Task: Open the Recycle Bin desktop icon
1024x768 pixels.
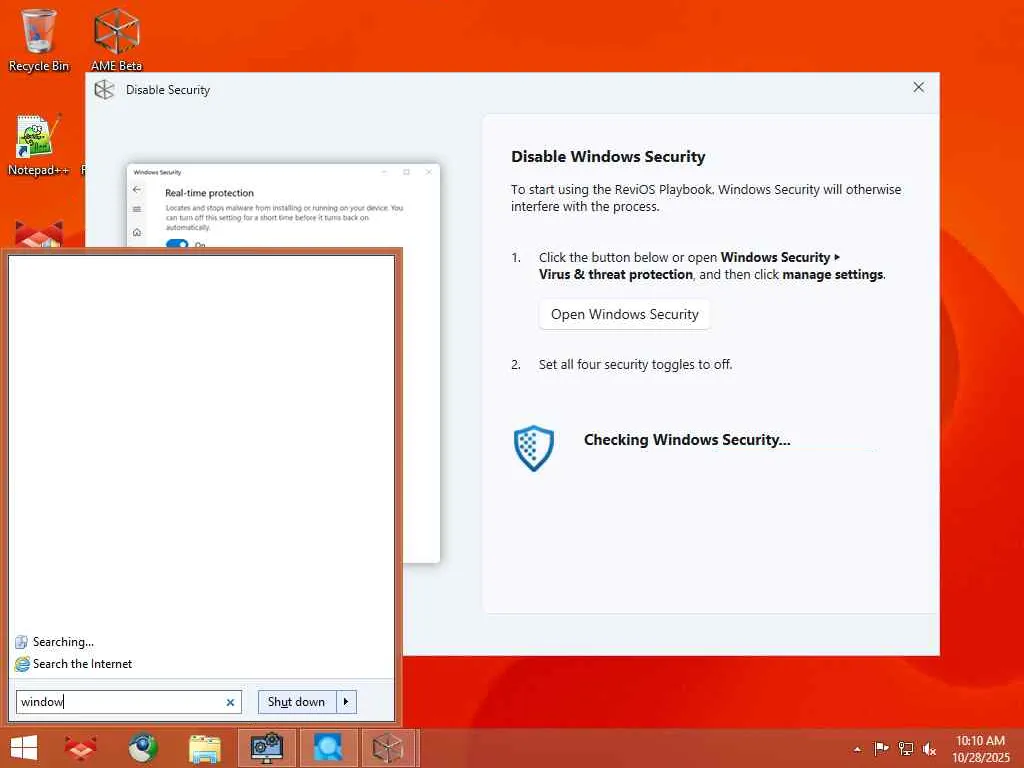Action: point(38,39)
